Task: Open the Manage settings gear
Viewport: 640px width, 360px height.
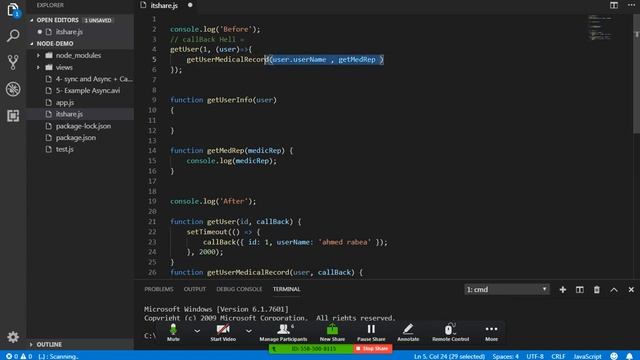Action: tap(13, 337)
